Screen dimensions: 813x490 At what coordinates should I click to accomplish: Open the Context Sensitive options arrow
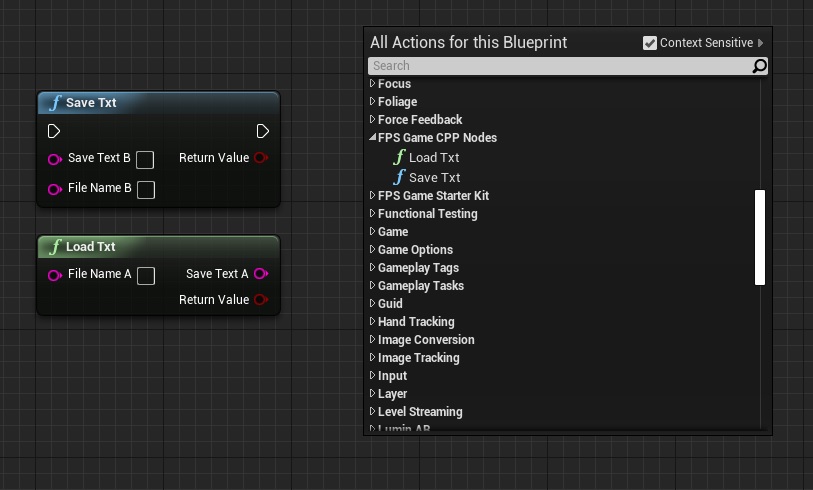pyautogui.click(x=761, y=43)
